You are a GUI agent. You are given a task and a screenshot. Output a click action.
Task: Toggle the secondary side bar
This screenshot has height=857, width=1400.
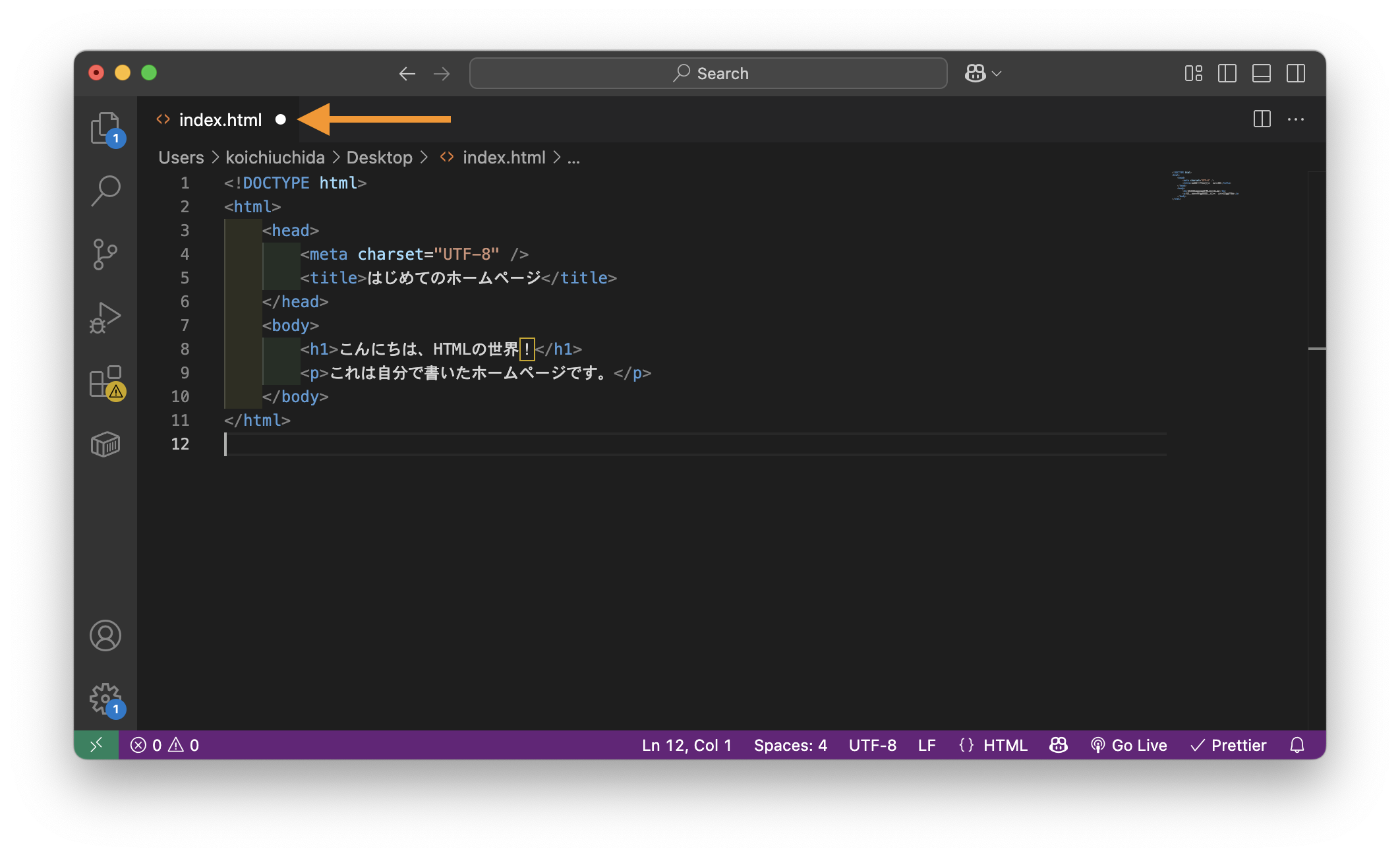(x=1296, y=73)
